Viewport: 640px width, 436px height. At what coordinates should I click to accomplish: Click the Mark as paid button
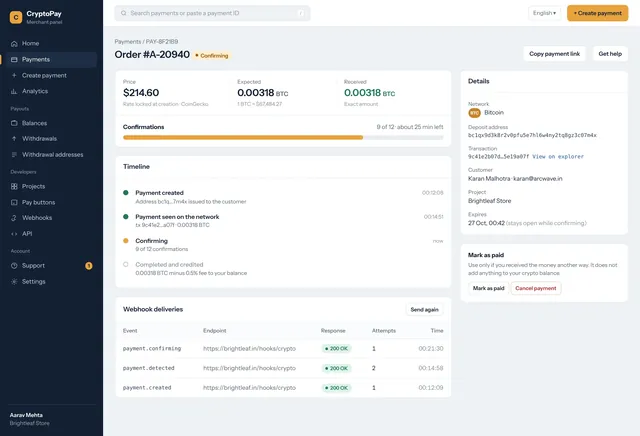[x=489, y=288]
